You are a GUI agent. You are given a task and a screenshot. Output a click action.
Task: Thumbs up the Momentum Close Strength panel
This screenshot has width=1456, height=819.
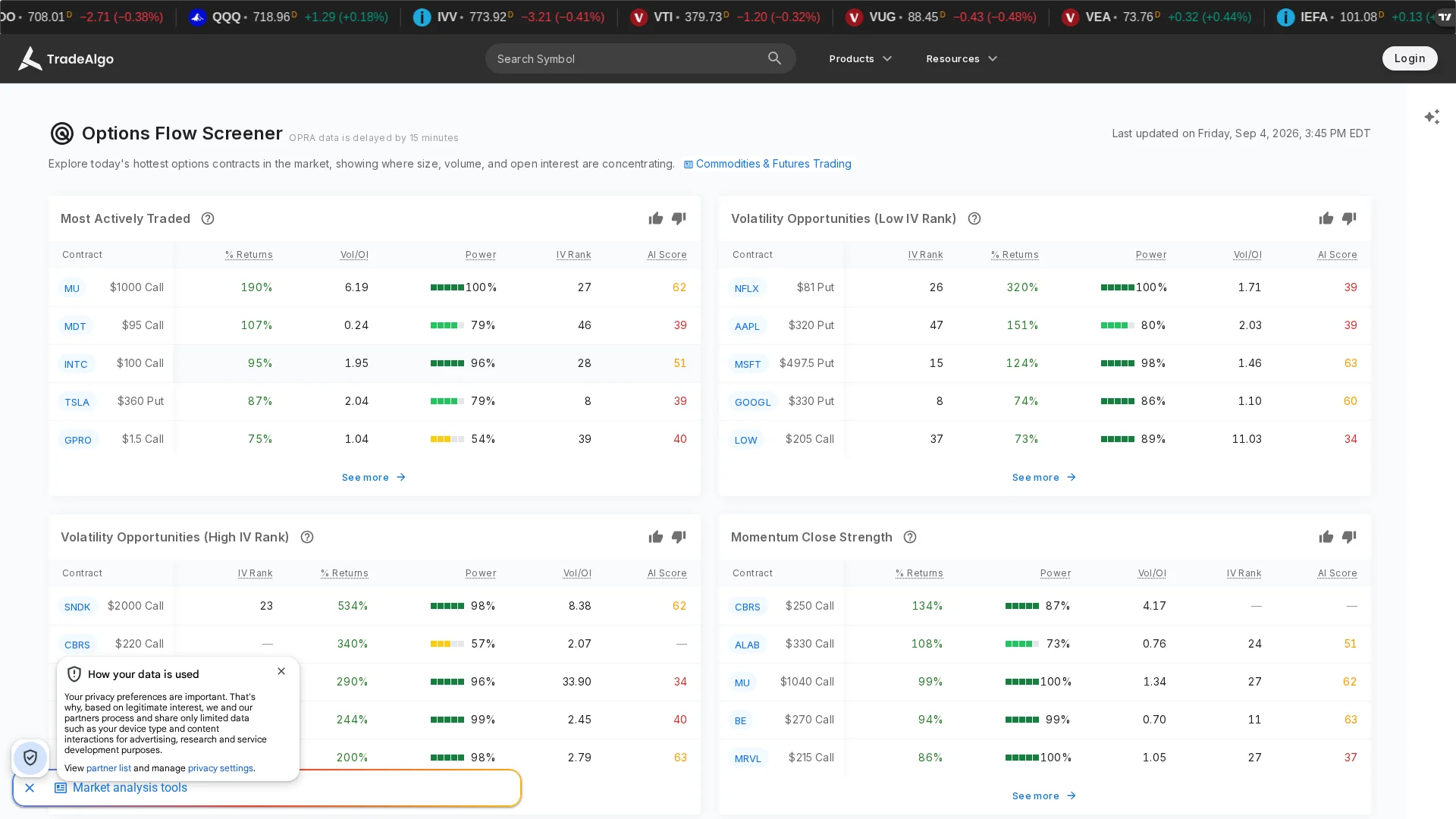[x=1326, y=537]
